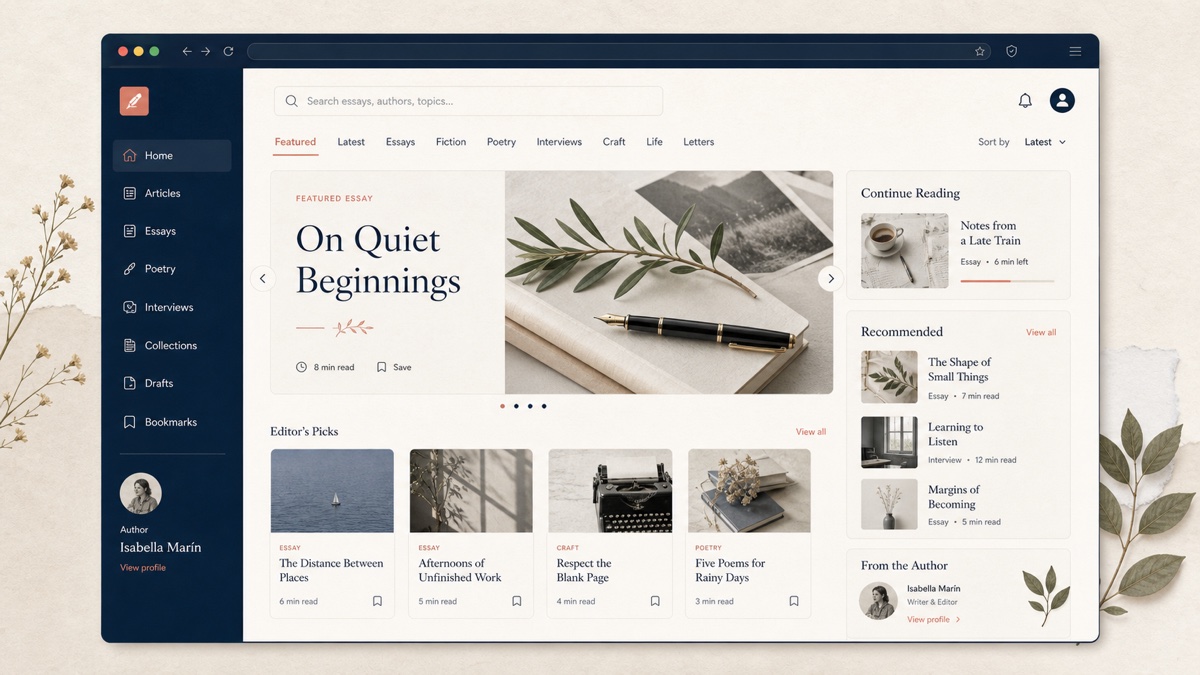Click View profile in From the Author
The height and width of the screenshot is (675, 1200).
point(934,620)
